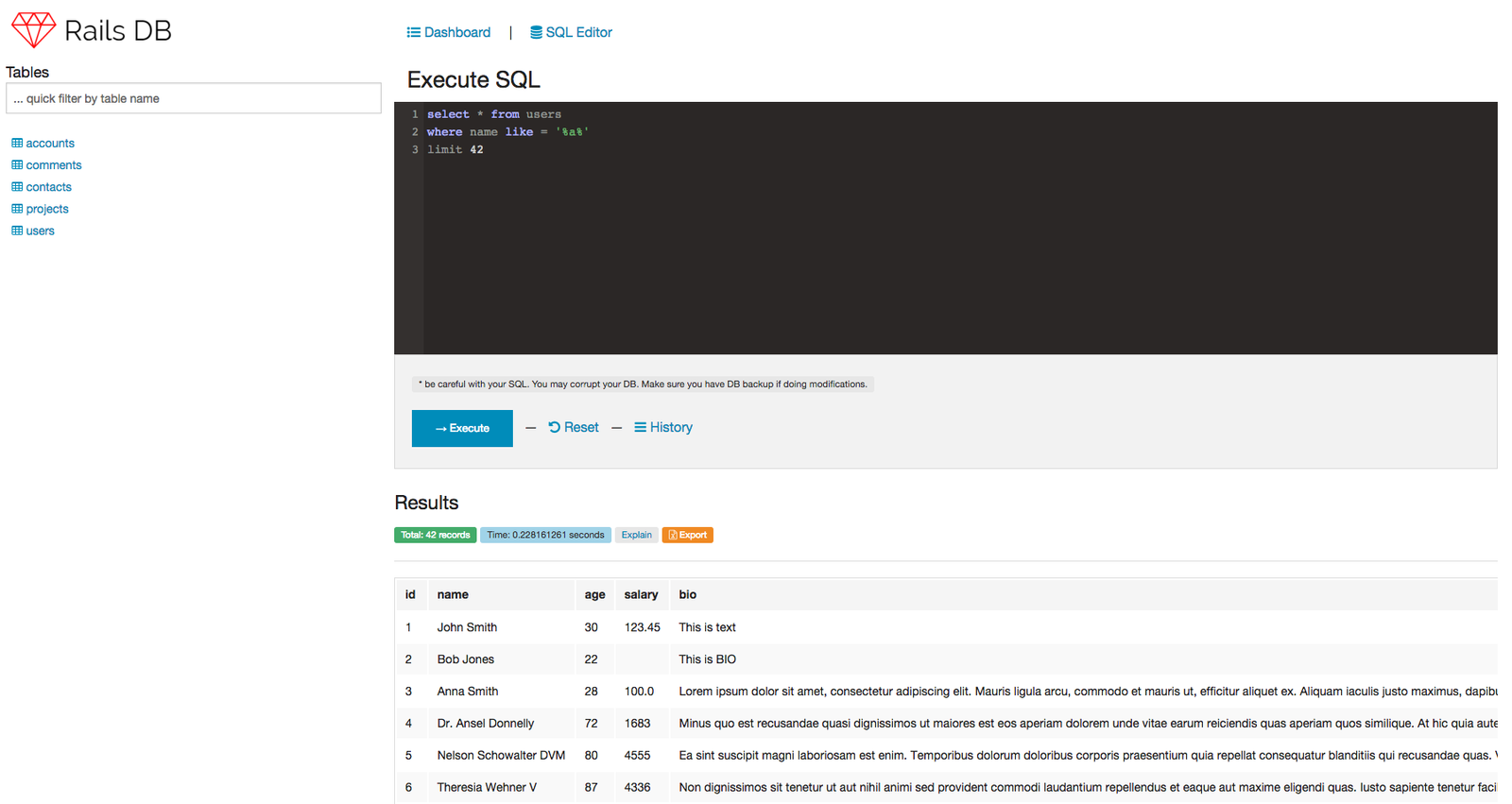Open the SQL Editor menu link
1512x804 pixels.
[578, 32]
